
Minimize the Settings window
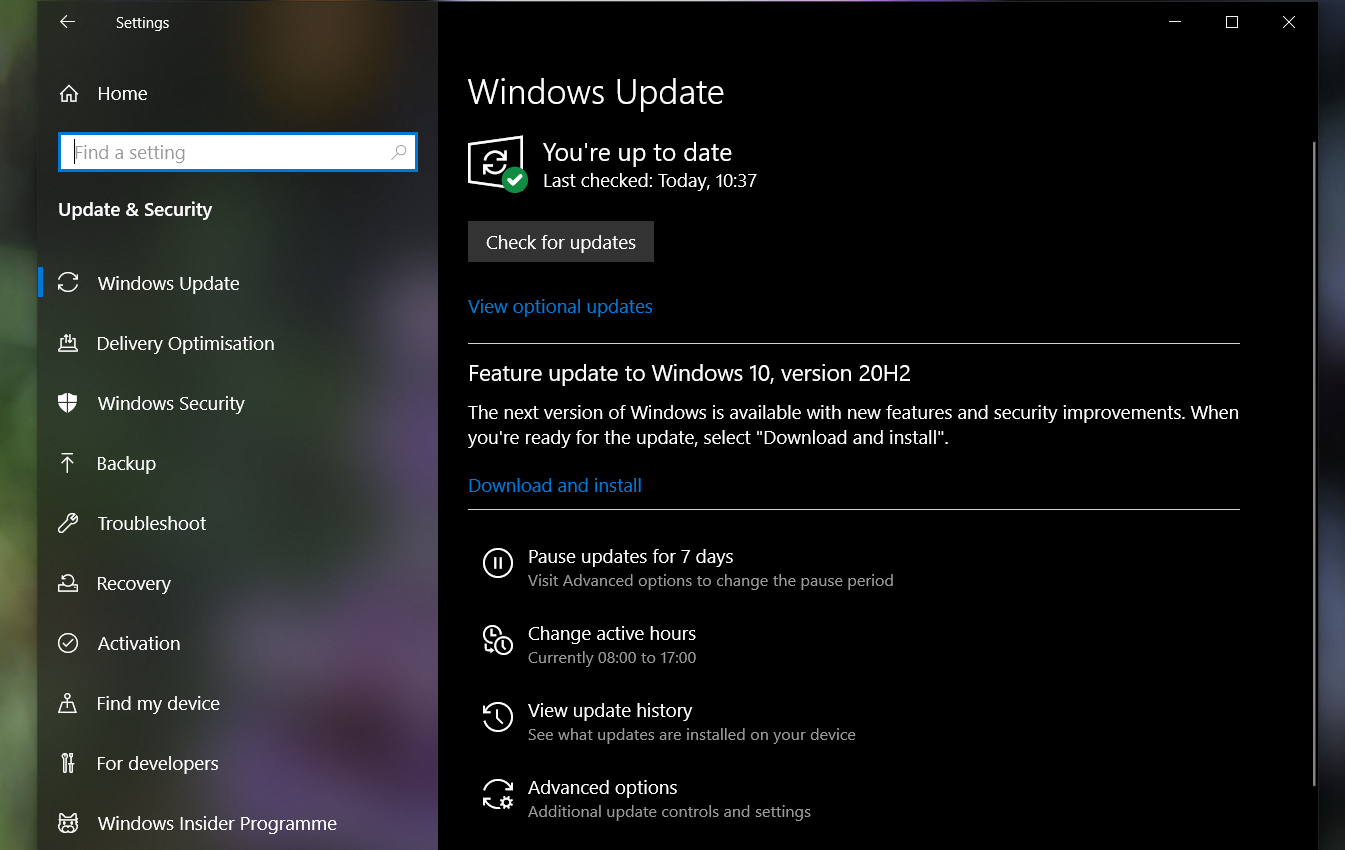(x=1175, y=22)
